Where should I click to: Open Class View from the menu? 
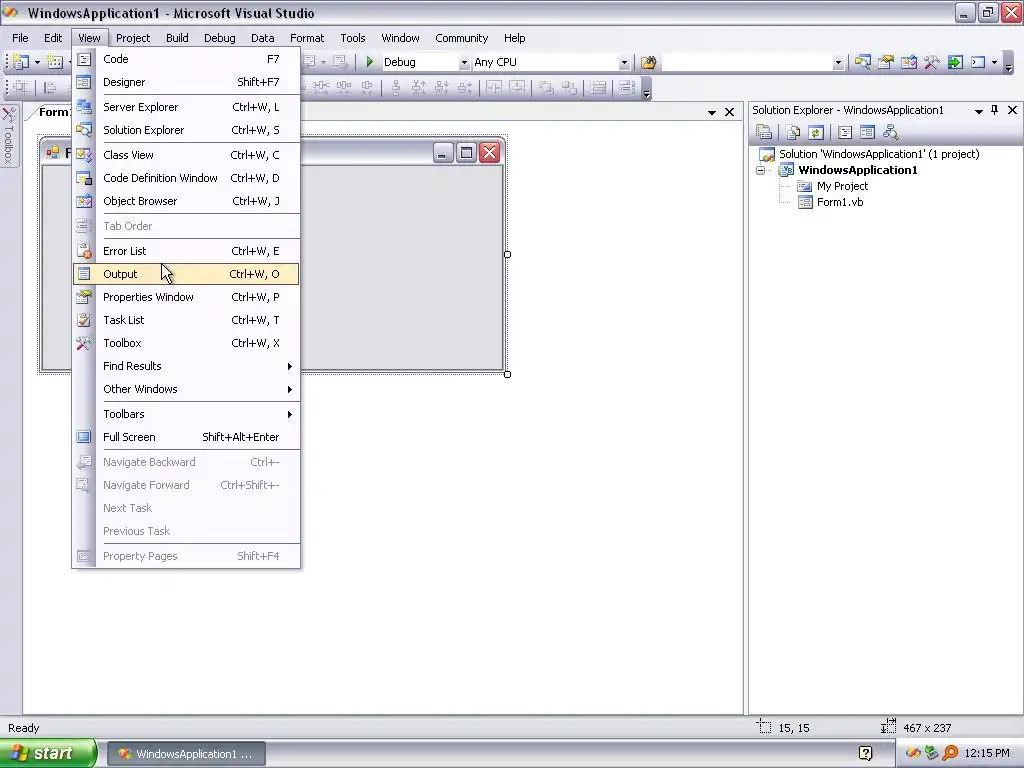coord(186,155)
